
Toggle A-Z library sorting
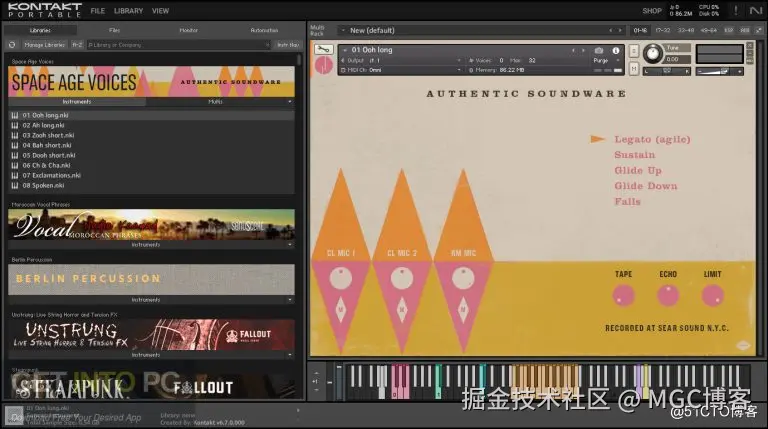tap(77, 45)
